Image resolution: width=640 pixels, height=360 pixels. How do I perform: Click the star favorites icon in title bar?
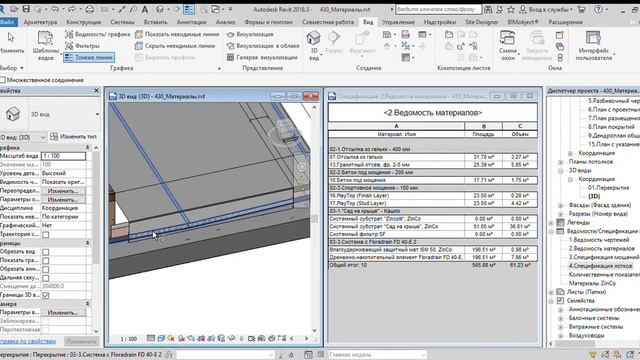point(511,9)
